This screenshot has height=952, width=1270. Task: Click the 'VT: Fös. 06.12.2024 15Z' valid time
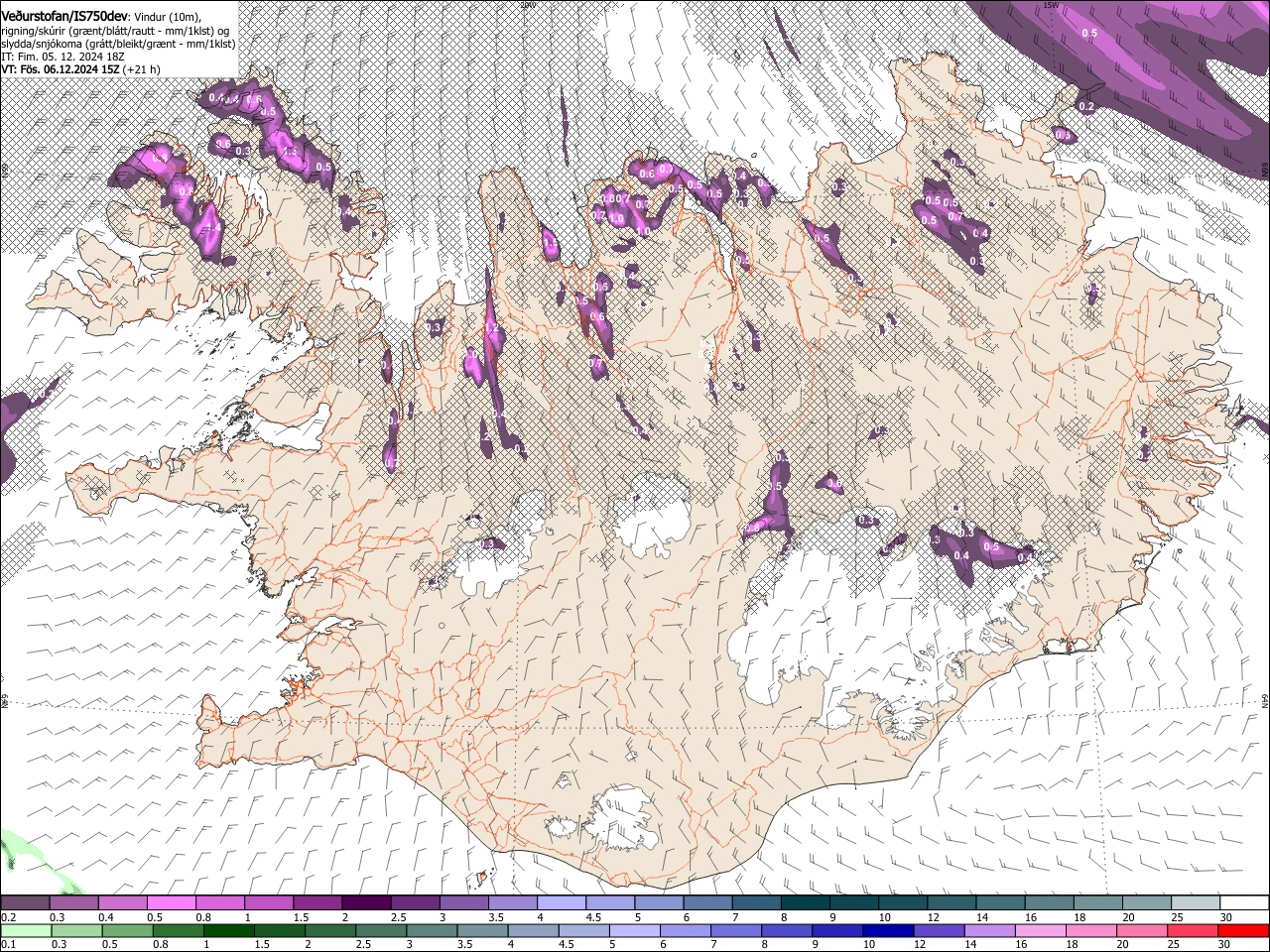(x=62, y=69)
